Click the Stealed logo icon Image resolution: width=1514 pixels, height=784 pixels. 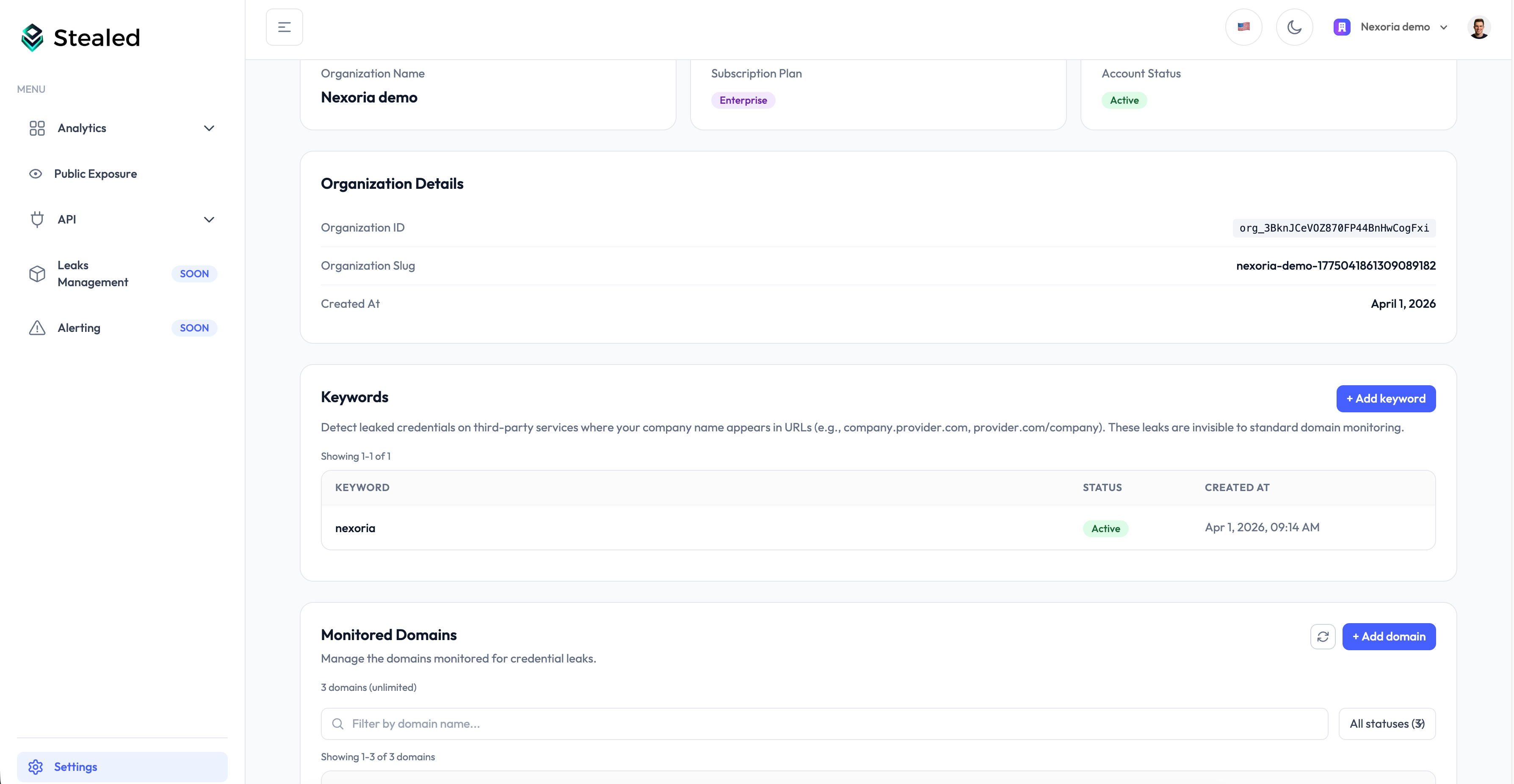[x=32, y=37]
